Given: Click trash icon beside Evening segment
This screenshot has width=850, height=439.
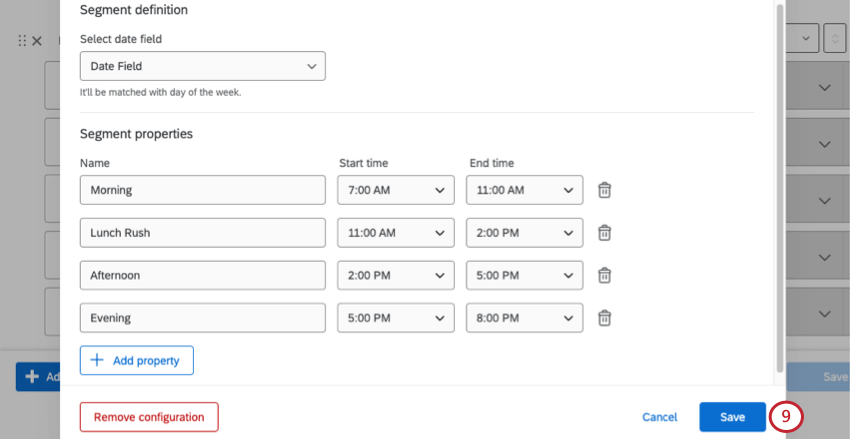Looking at the screenshot, I should coord(604,318).
